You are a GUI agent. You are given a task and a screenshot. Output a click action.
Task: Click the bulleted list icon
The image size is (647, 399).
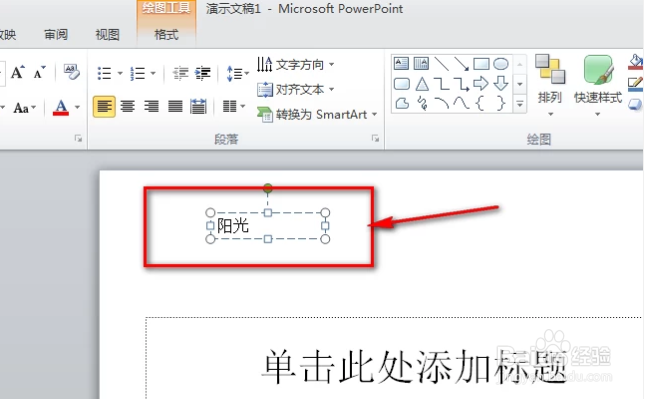tap(104, 73)
